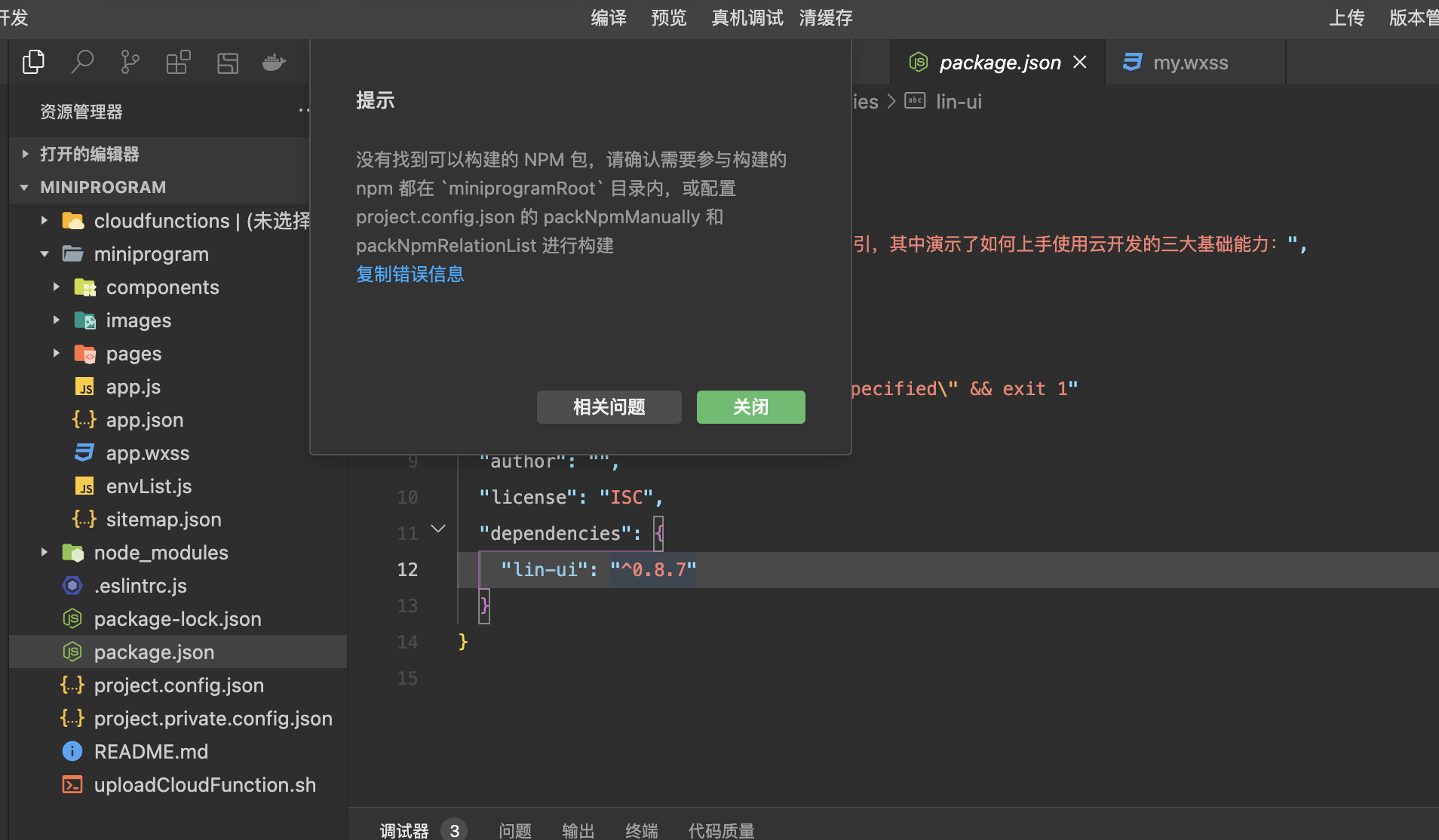This screenshot has width=1439, height=840.
Task: Click the abc symbol icon before lin-ui breadcrumb
Action: click(915, 100)
